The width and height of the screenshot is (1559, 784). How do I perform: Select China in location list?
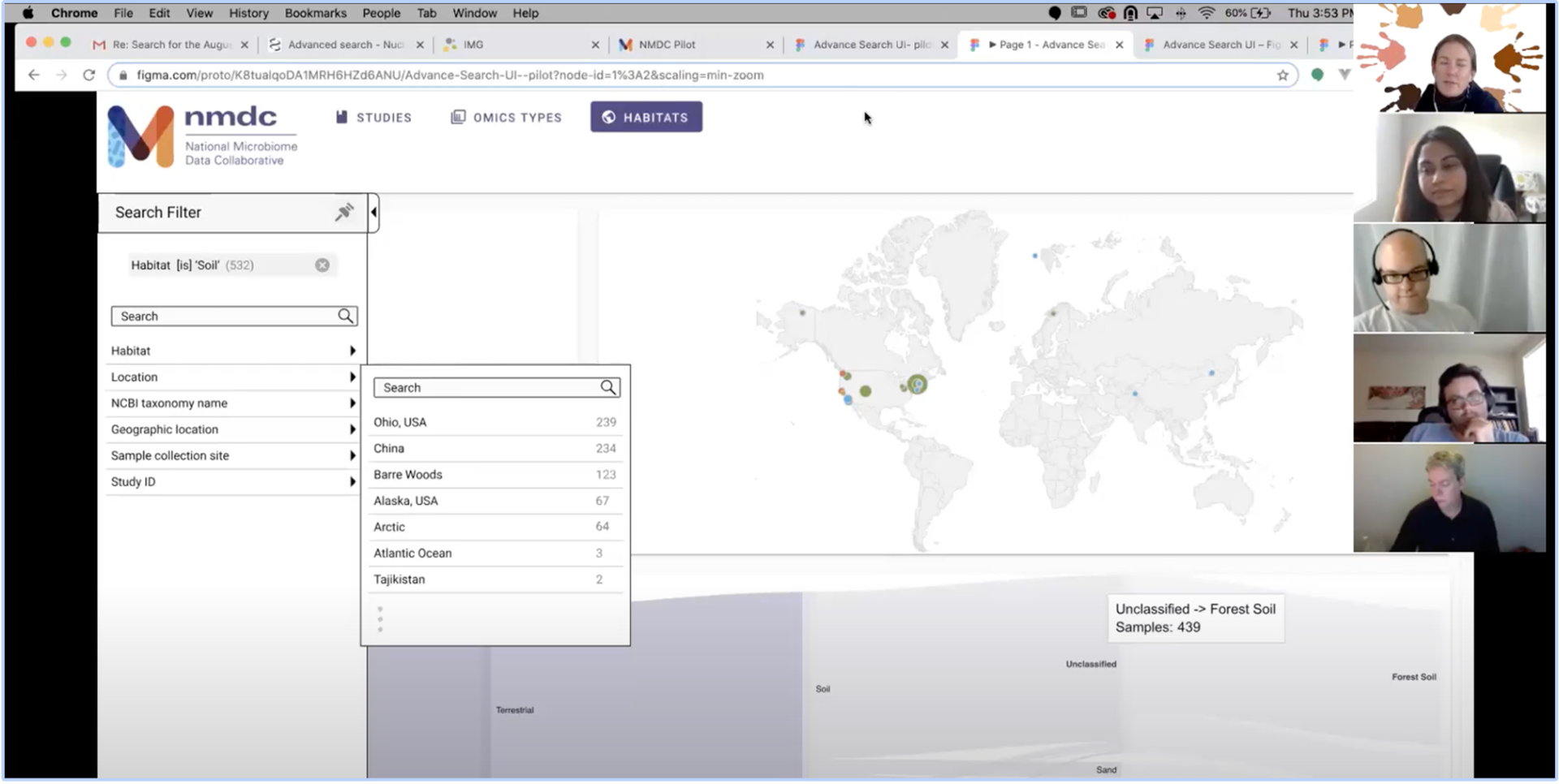495,449
